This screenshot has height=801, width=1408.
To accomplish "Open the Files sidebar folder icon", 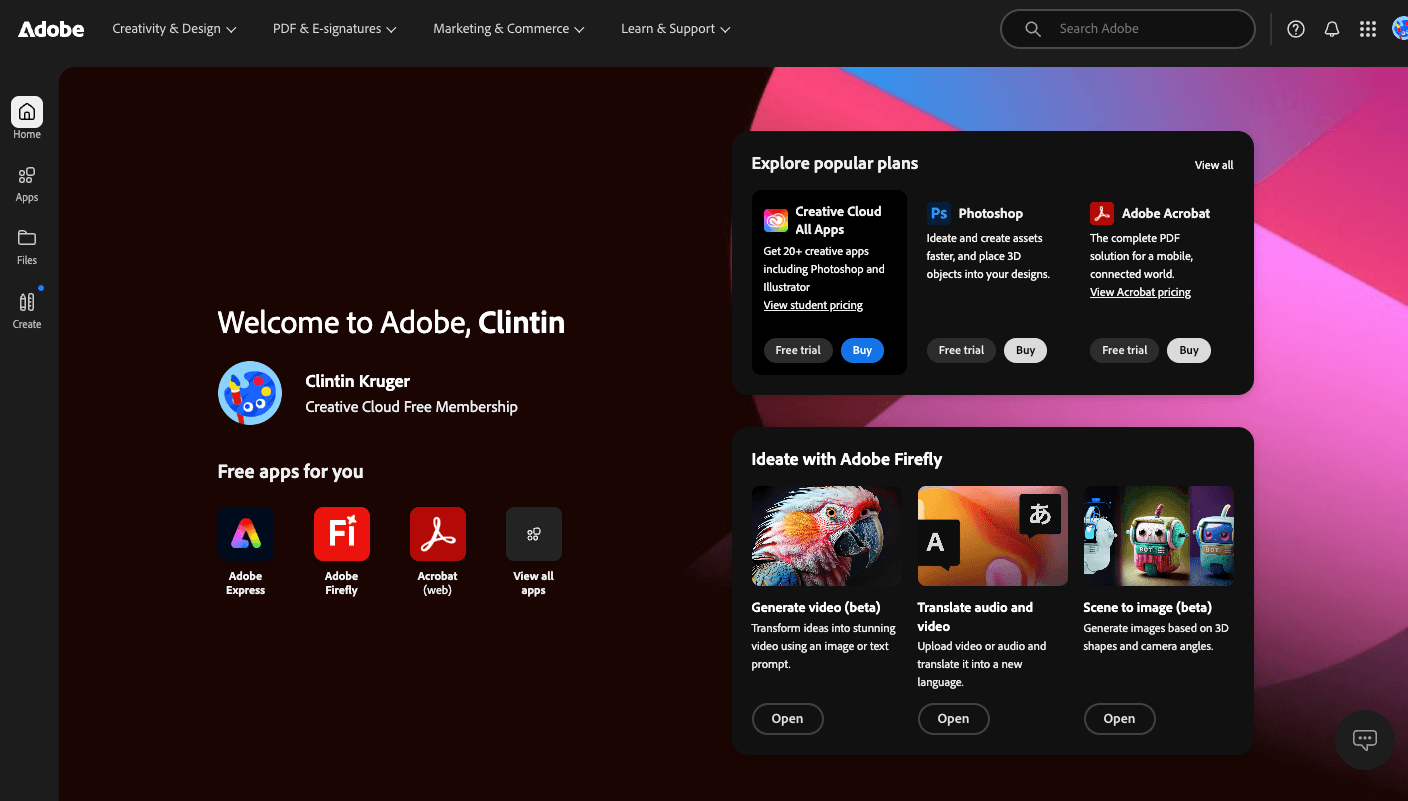I will pyautogui.click(x=27, y=238).
